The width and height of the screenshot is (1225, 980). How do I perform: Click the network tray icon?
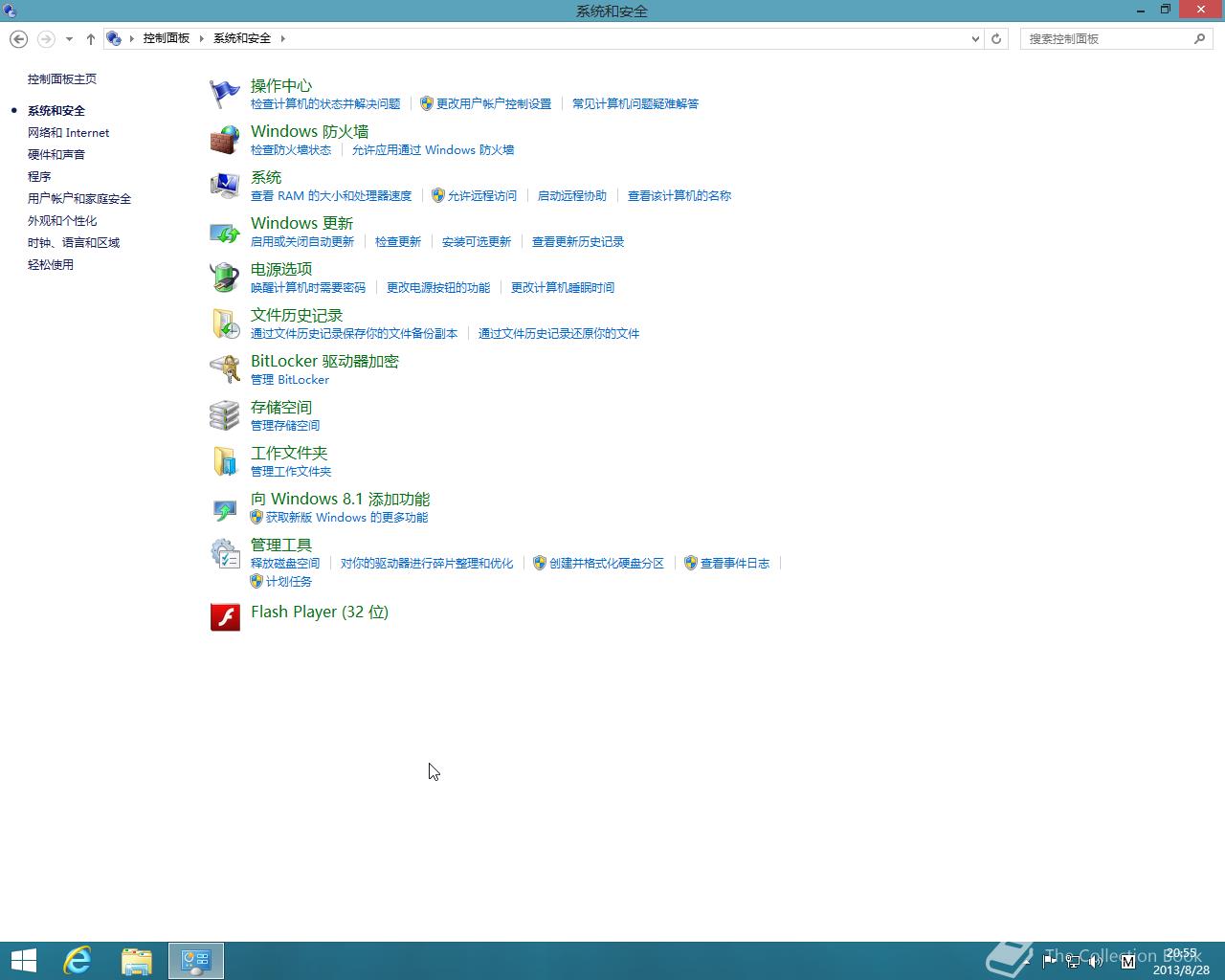click(x=1073, y=961)
